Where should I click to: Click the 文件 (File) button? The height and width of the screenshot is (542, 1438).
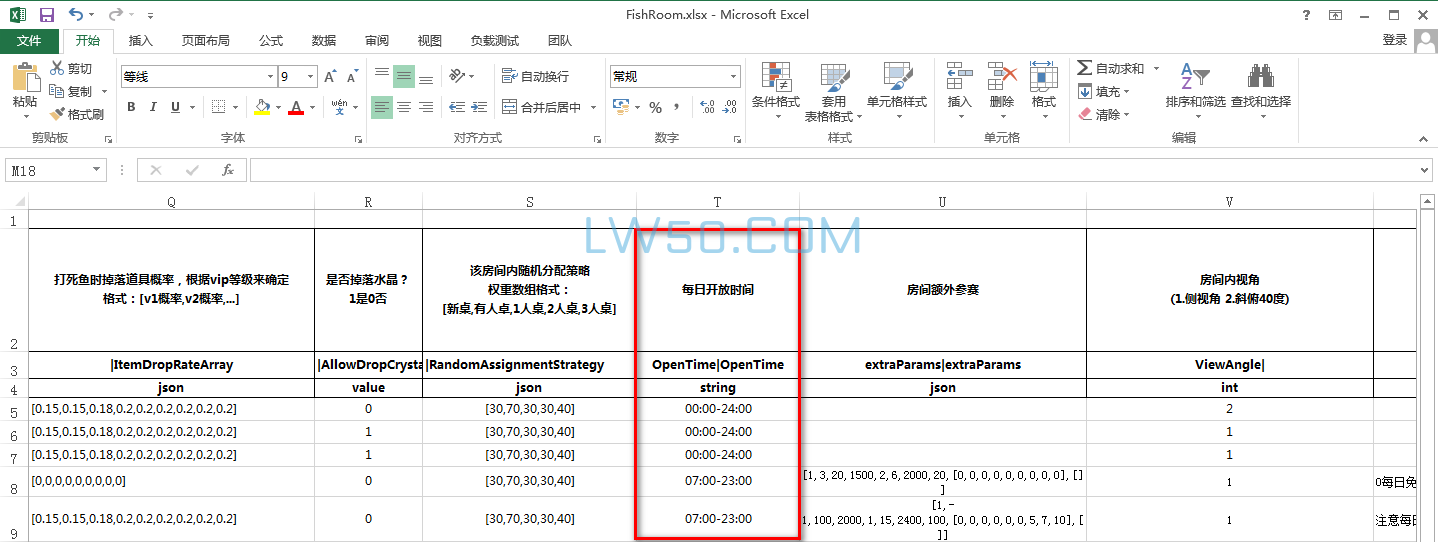(x=29, y=41)
